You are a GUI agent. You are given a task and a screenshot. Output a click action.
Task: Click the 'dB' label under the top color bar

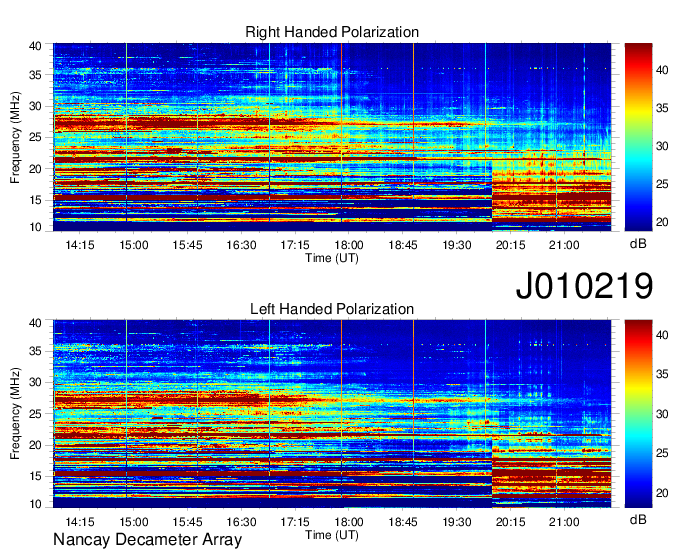tap(638, 244)
